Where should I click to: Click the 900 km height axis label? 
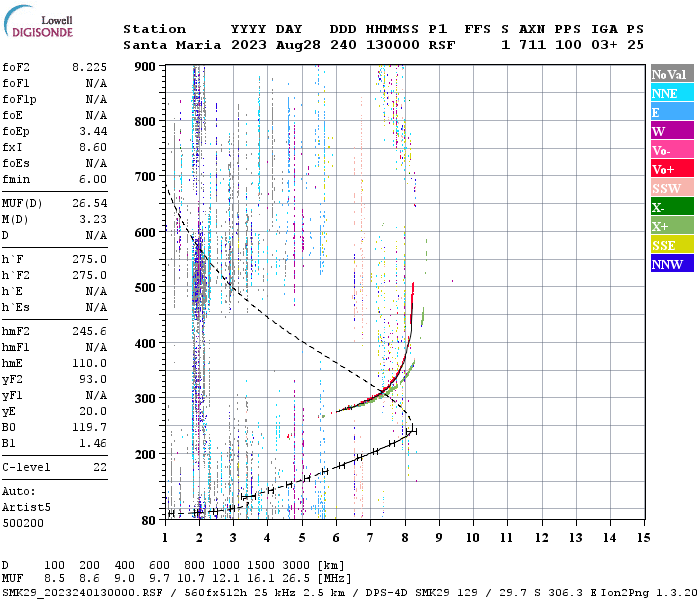click(145, 67)
